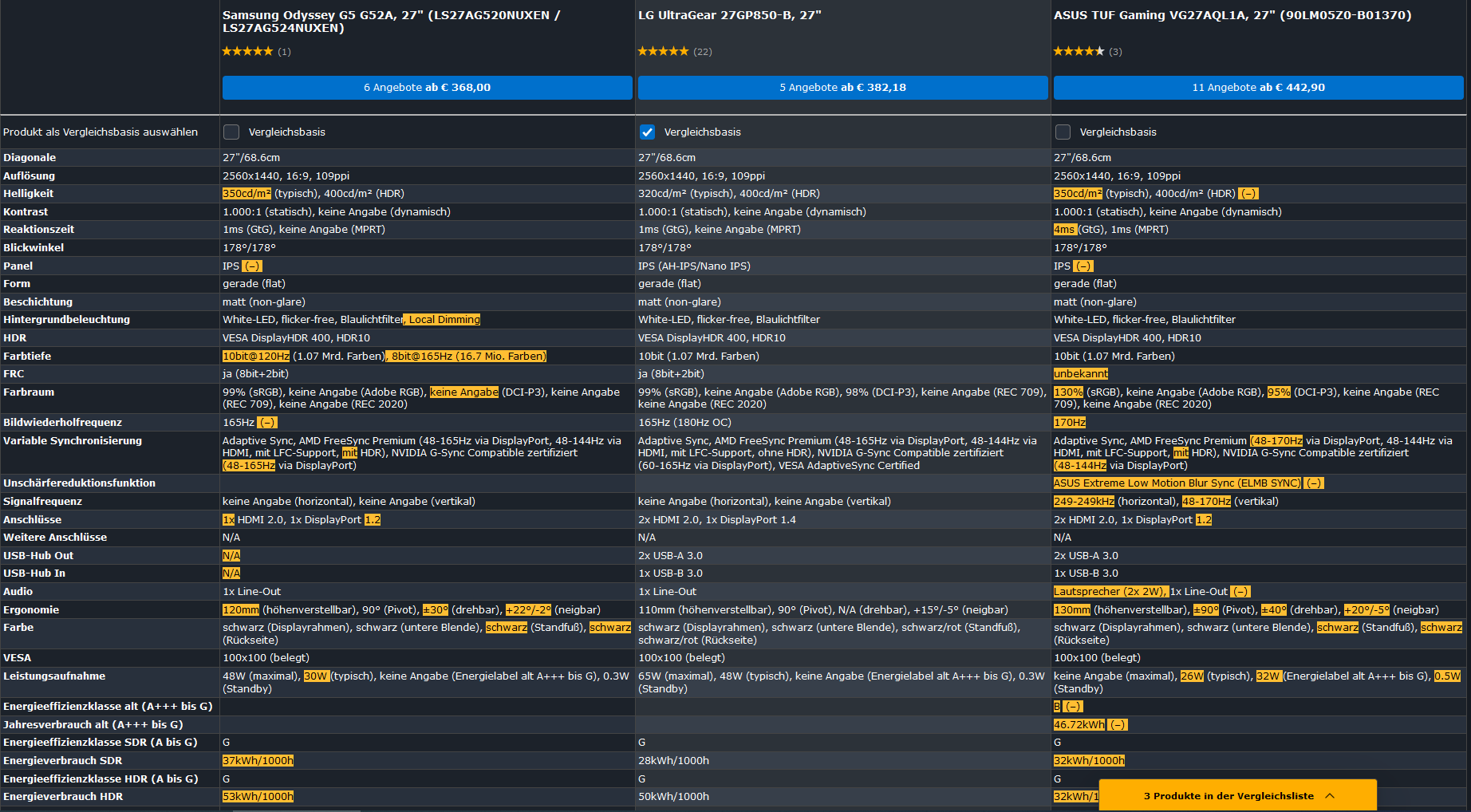Open the LG UltraGear 27GP850-B product title
1471x812 pixels.
(x=729, y=15)
